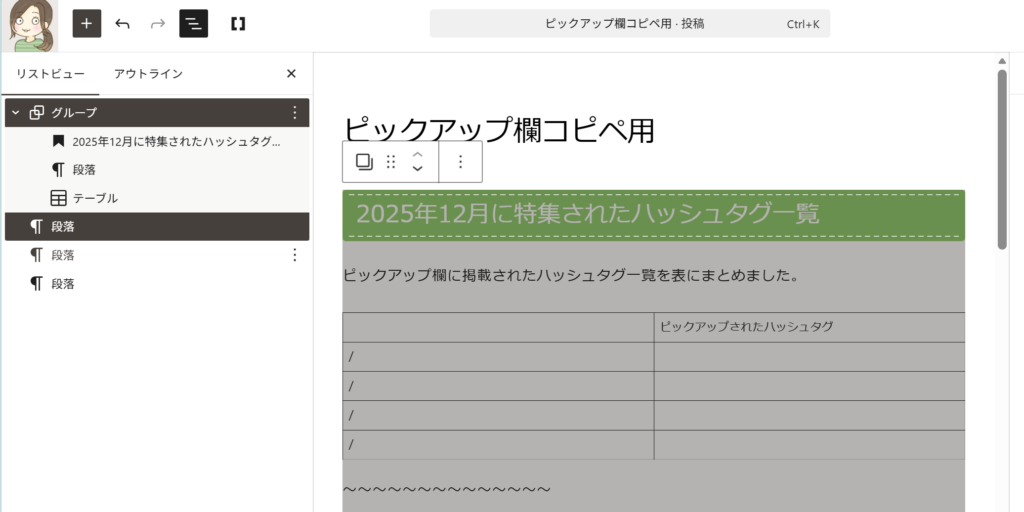
Task: Click the block drag handle icon
Action: [x=391, y=162]
